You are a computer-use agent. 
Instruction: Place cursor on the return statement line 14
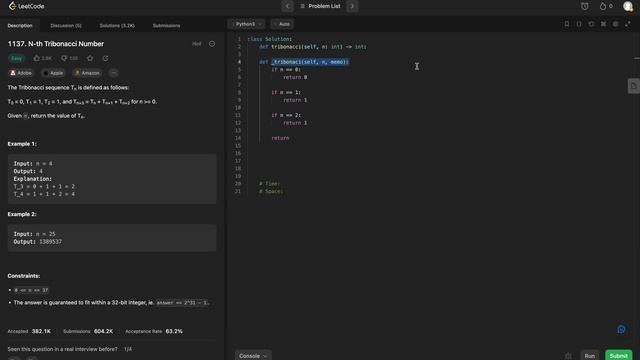click(x=280, y=138)
